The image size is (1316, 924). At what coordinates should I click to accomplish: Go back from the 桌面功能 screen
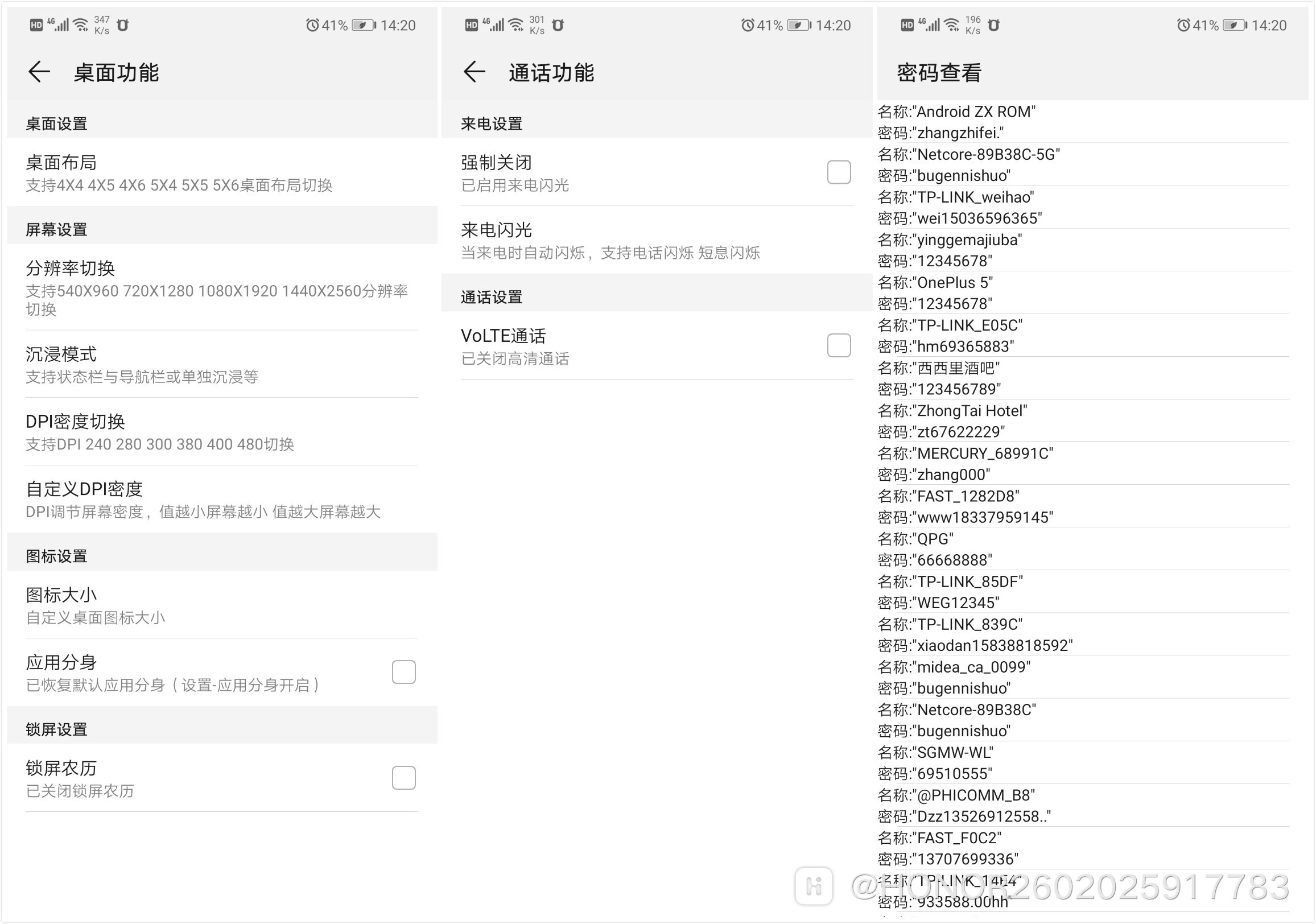[39, 72]
